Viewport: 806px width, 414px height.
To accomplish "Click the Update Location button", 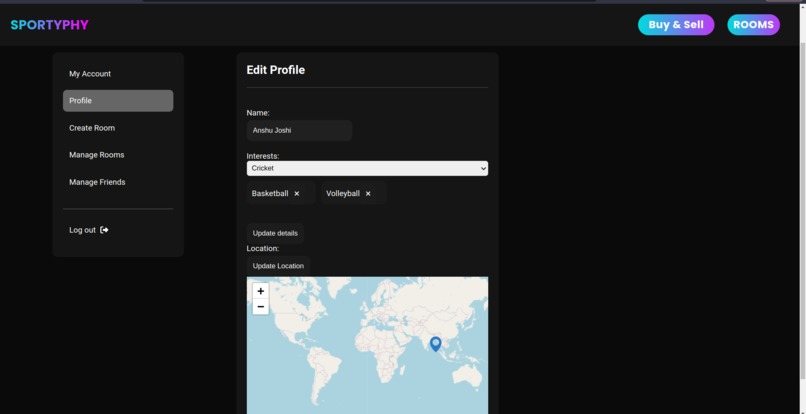I will point(278,266).
